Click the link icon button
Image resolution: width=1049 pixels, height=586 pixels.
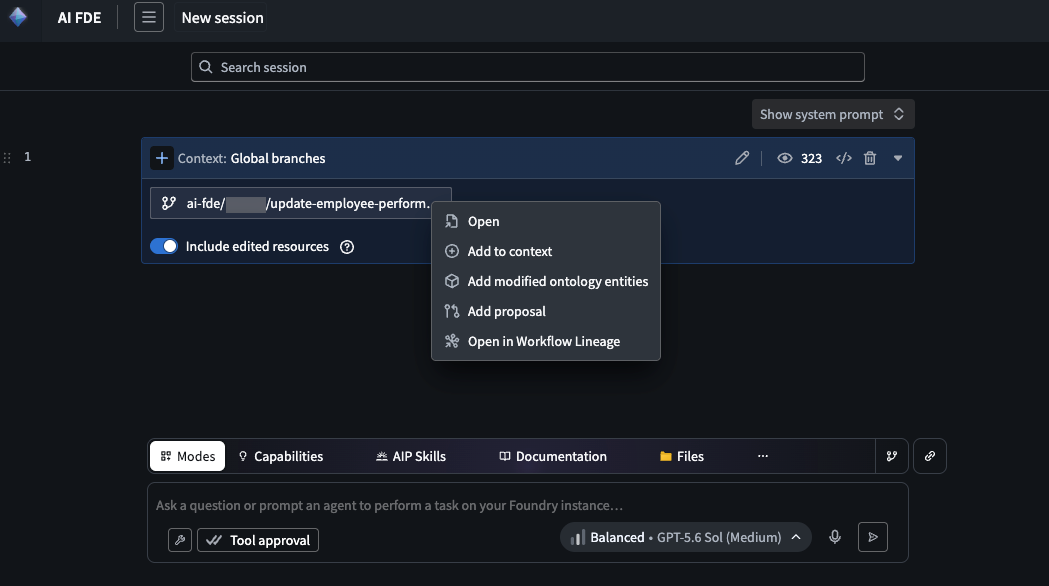coord(930,456)
